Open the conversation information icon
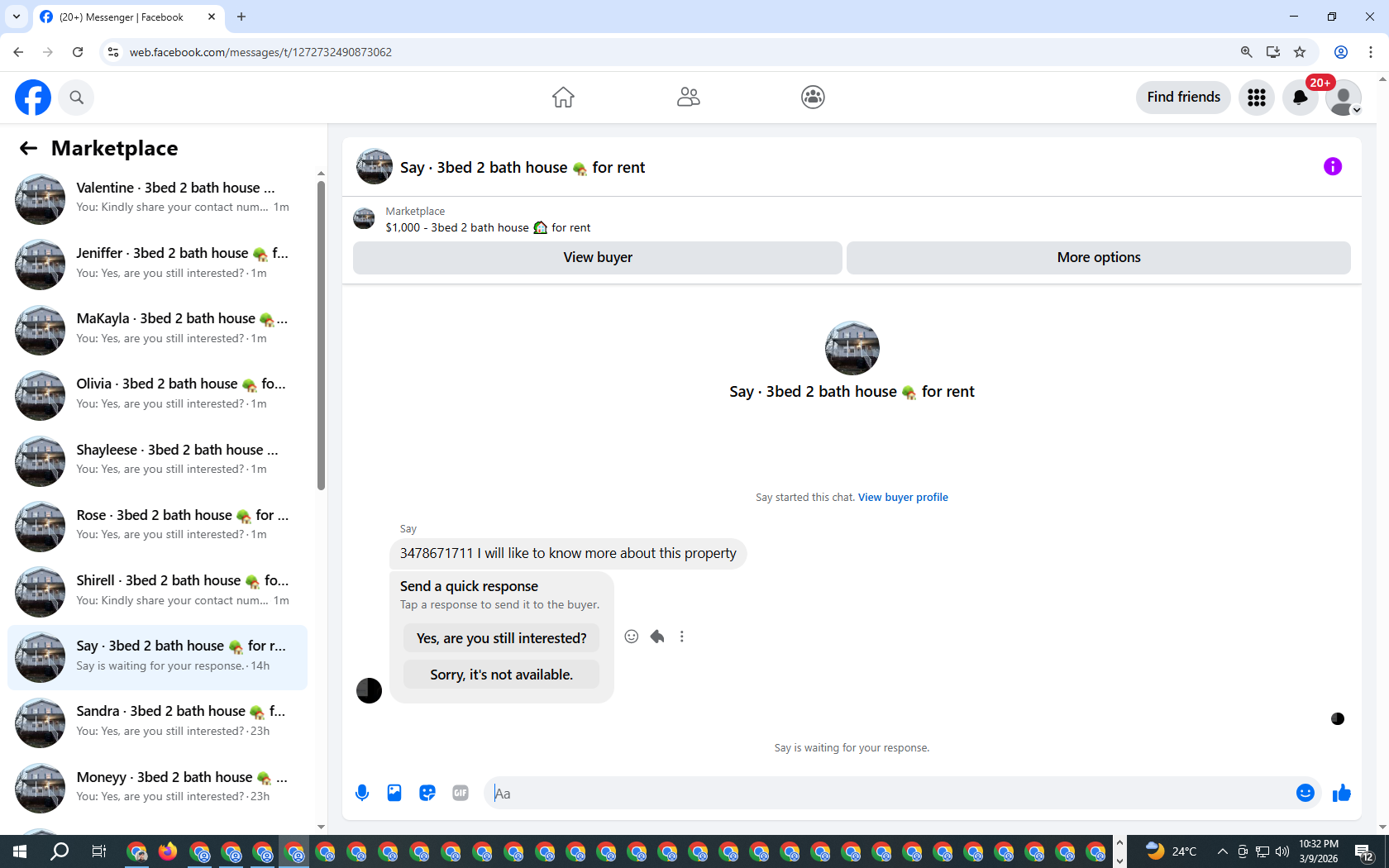 (x=1333, y=167)
